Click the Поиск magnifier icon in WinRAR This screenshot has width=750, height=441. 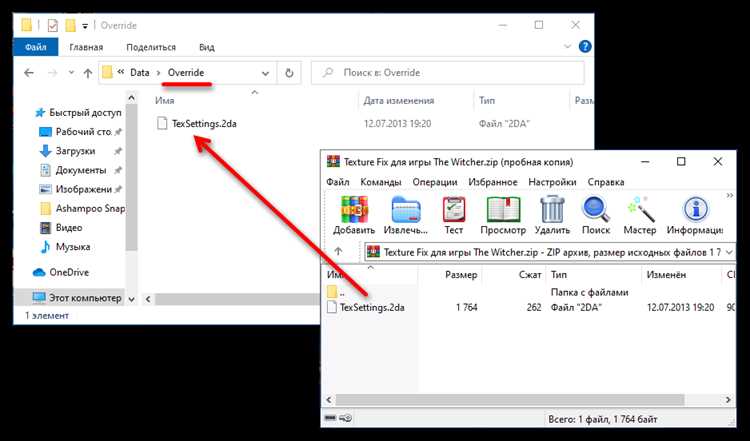(x=596, y=209)
